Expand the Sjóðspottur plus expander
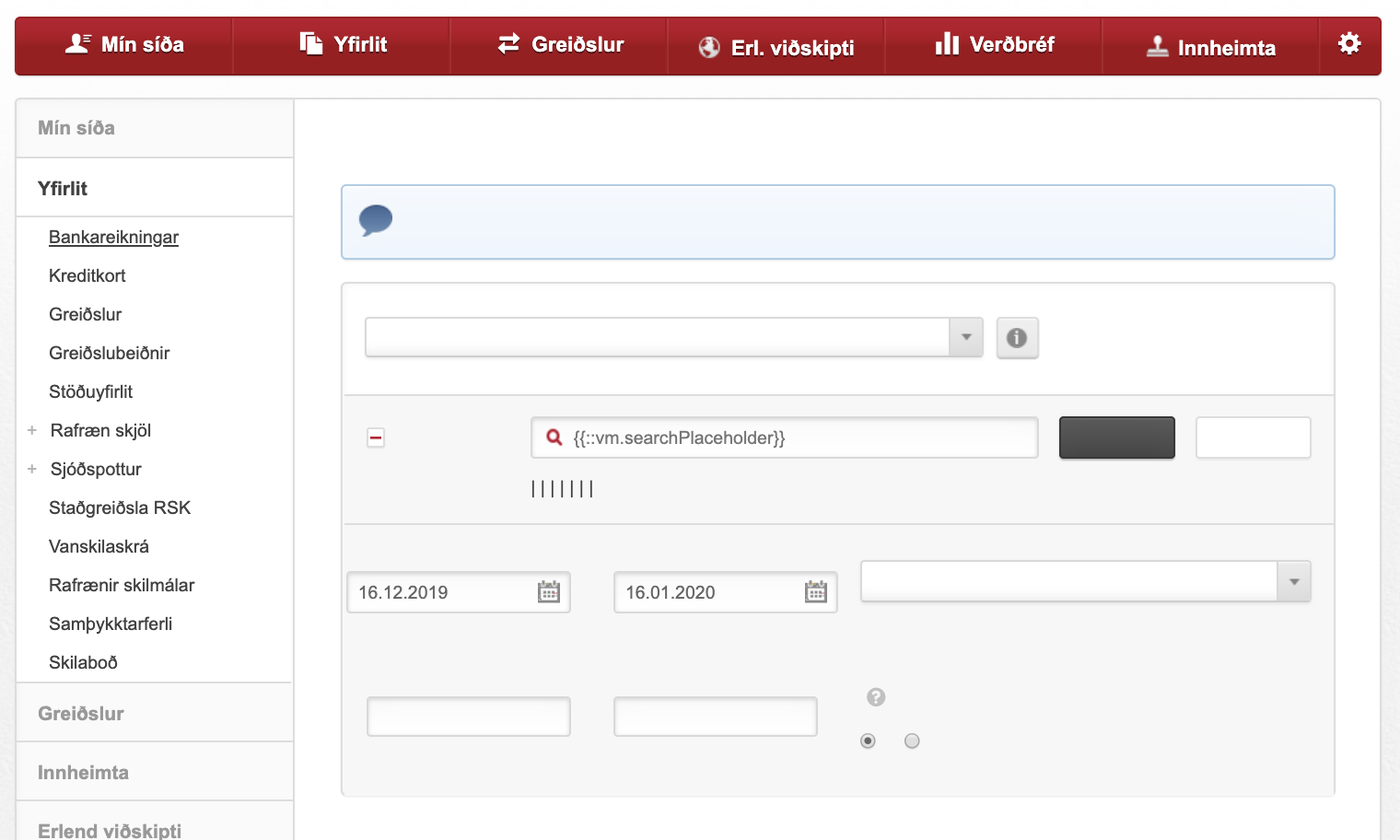This screenshot has height=840, width=1400. tap(32, 469)
